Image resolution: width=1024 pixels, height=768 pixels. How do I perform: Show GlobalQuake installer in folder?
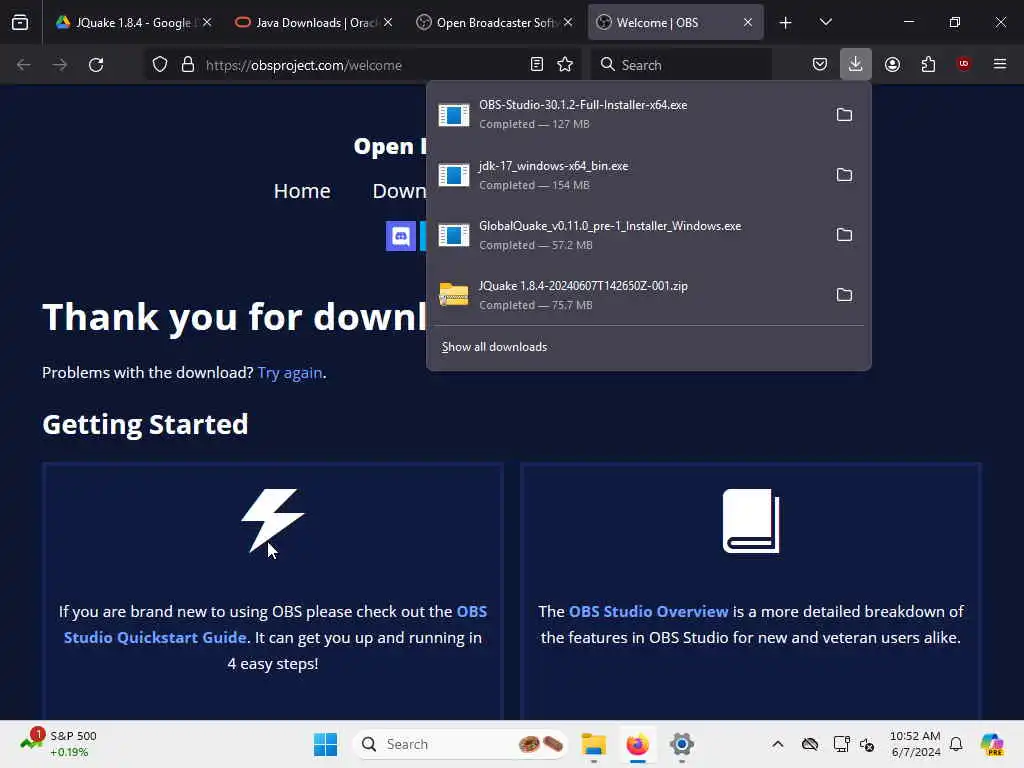click(x=844, y=235)
